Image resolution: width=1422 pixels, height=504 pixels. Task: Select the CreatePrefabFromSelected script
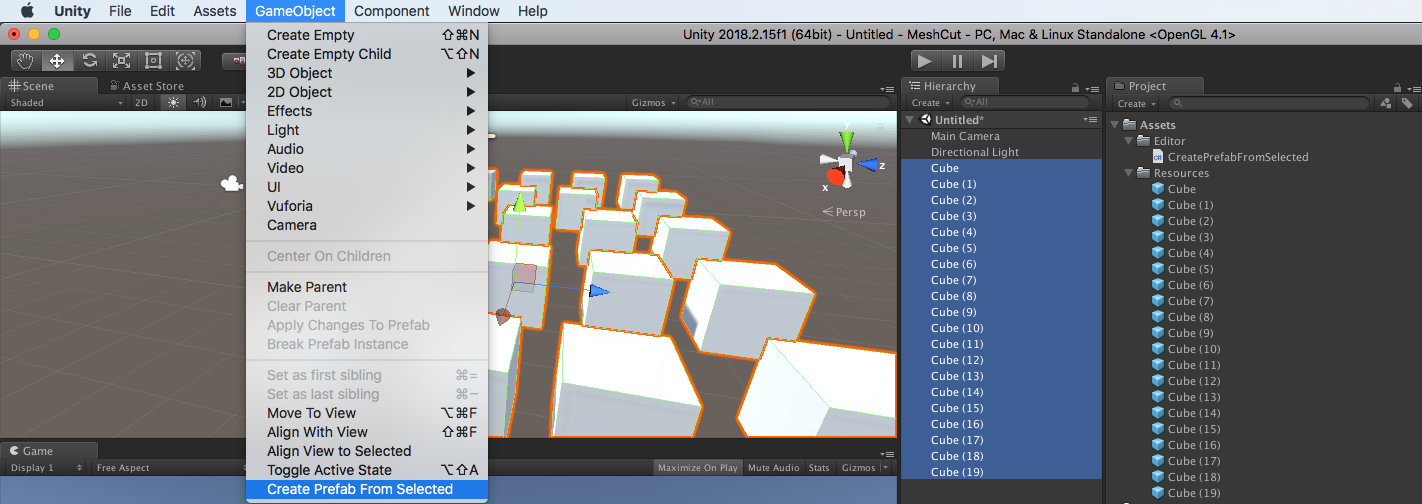tap(1238, 157)
